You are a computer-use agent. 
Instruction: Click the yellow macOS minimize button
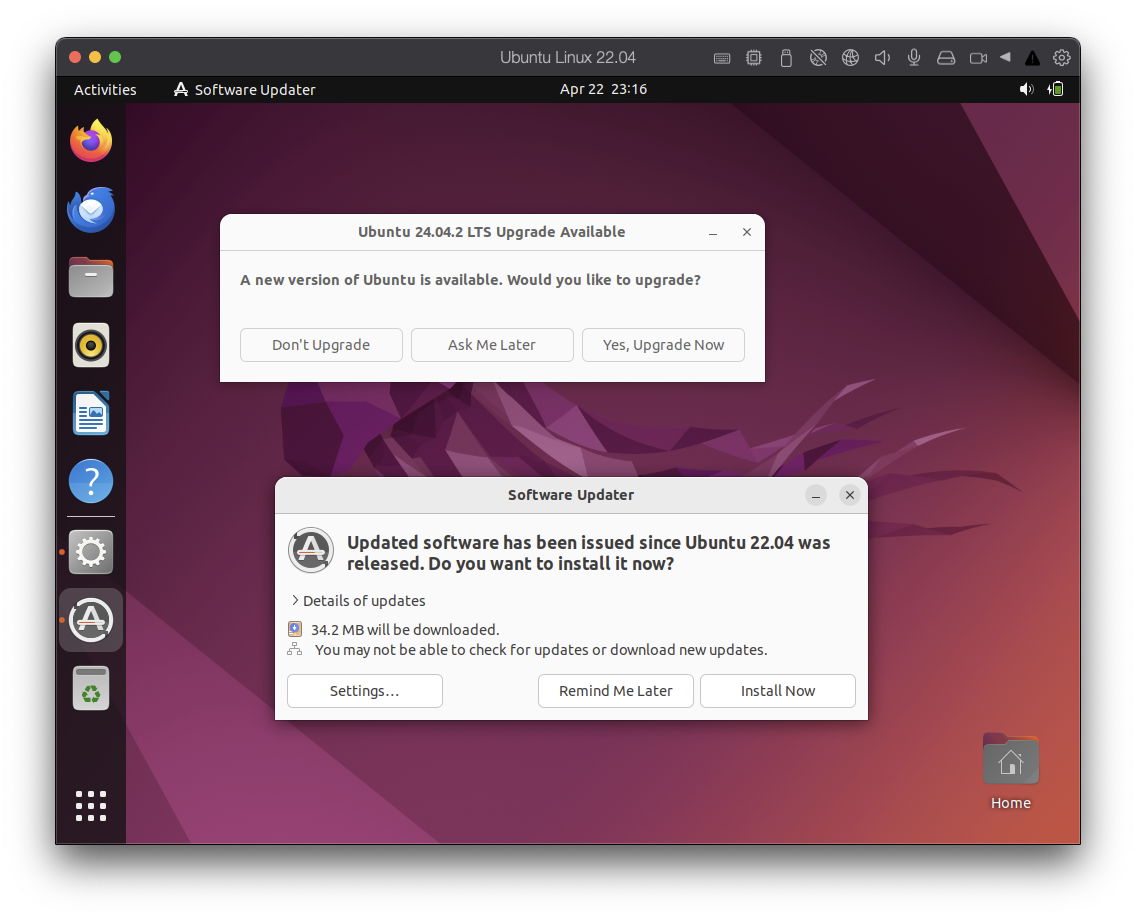click(x=95, y=57)
